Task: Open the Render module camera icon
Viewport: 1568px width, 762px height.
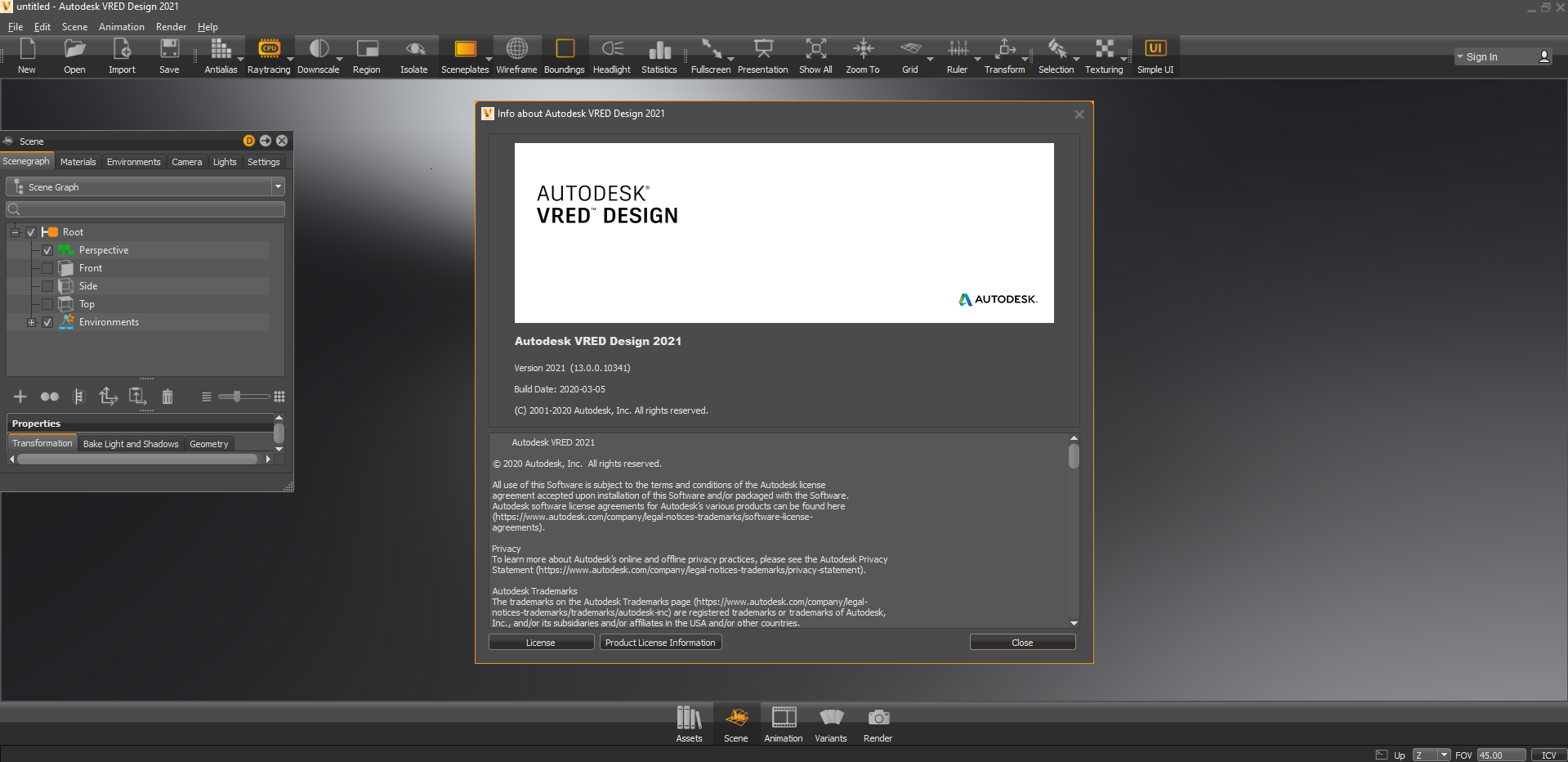Action: coord(878,724)
